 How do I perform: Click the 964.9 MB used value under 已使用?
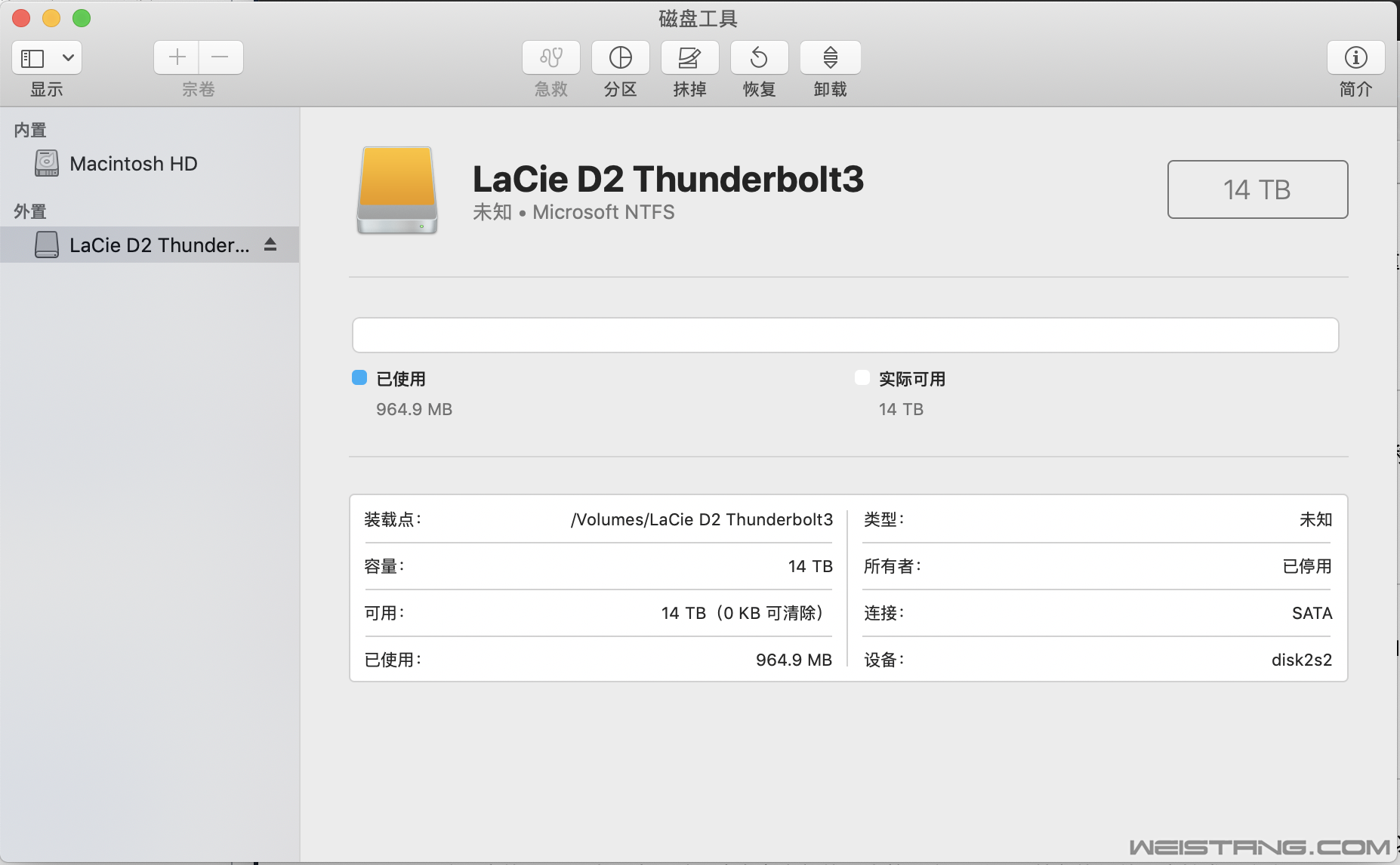[415, 409]
